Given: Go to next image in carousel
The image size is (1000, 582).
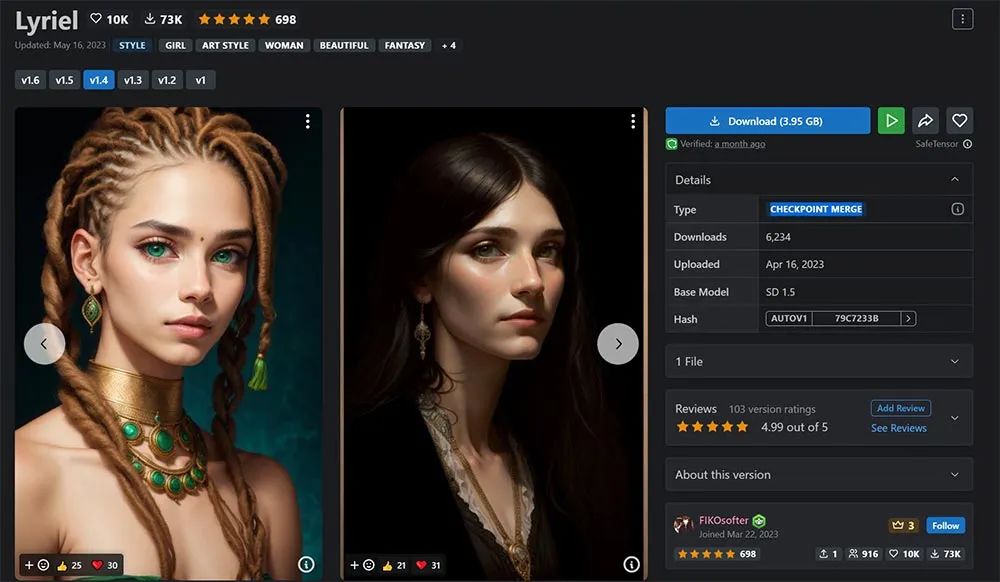Looking at the screenshot, I should tap(617, 344).
